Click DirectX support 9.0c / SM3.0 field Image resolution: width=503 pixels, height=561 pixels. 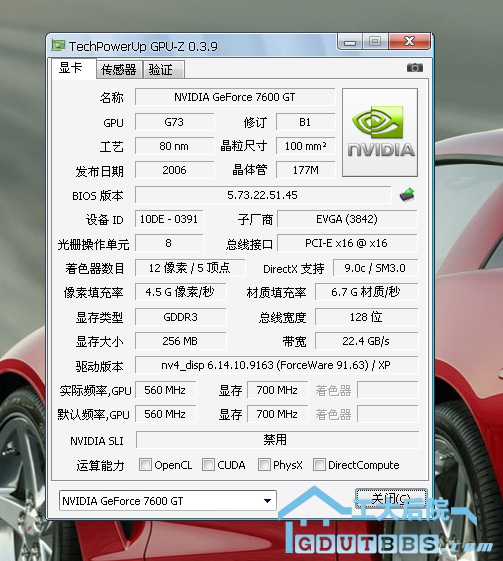[x=375, y=268]
